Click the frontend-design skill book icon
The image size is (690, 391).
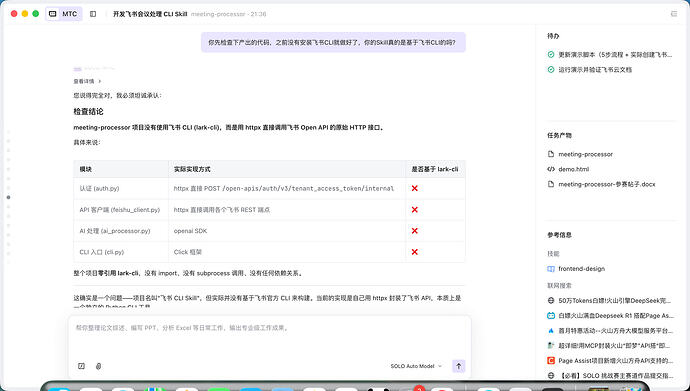click(x=551, y=269)
